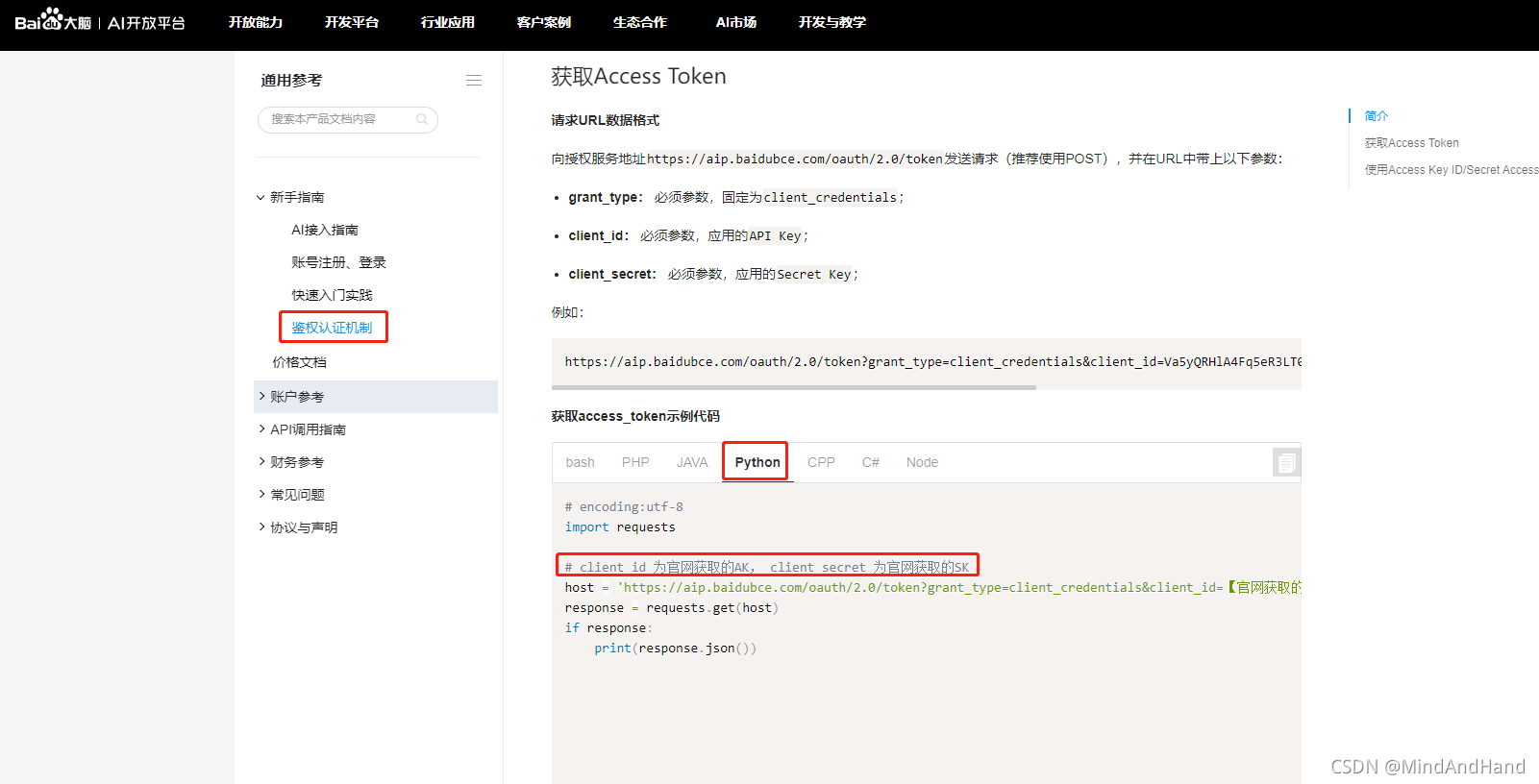1539x784 pixels.
Task: Open the 行业应用 top menu
Action: pos(448,22)
